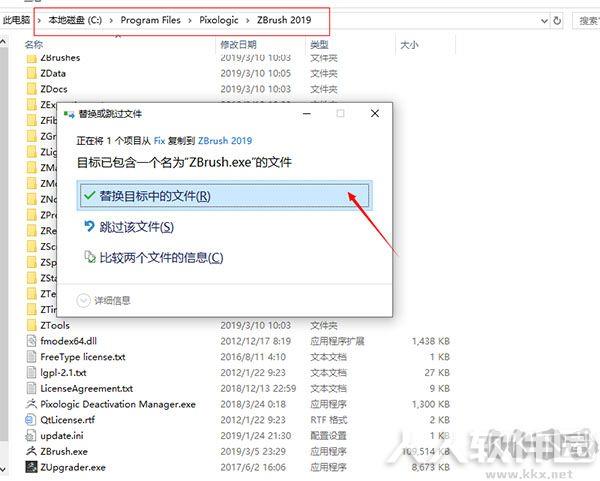Click the refresh icon beside address bar
The height and width of the screenshot is (481, 600).
pos(557,21)
